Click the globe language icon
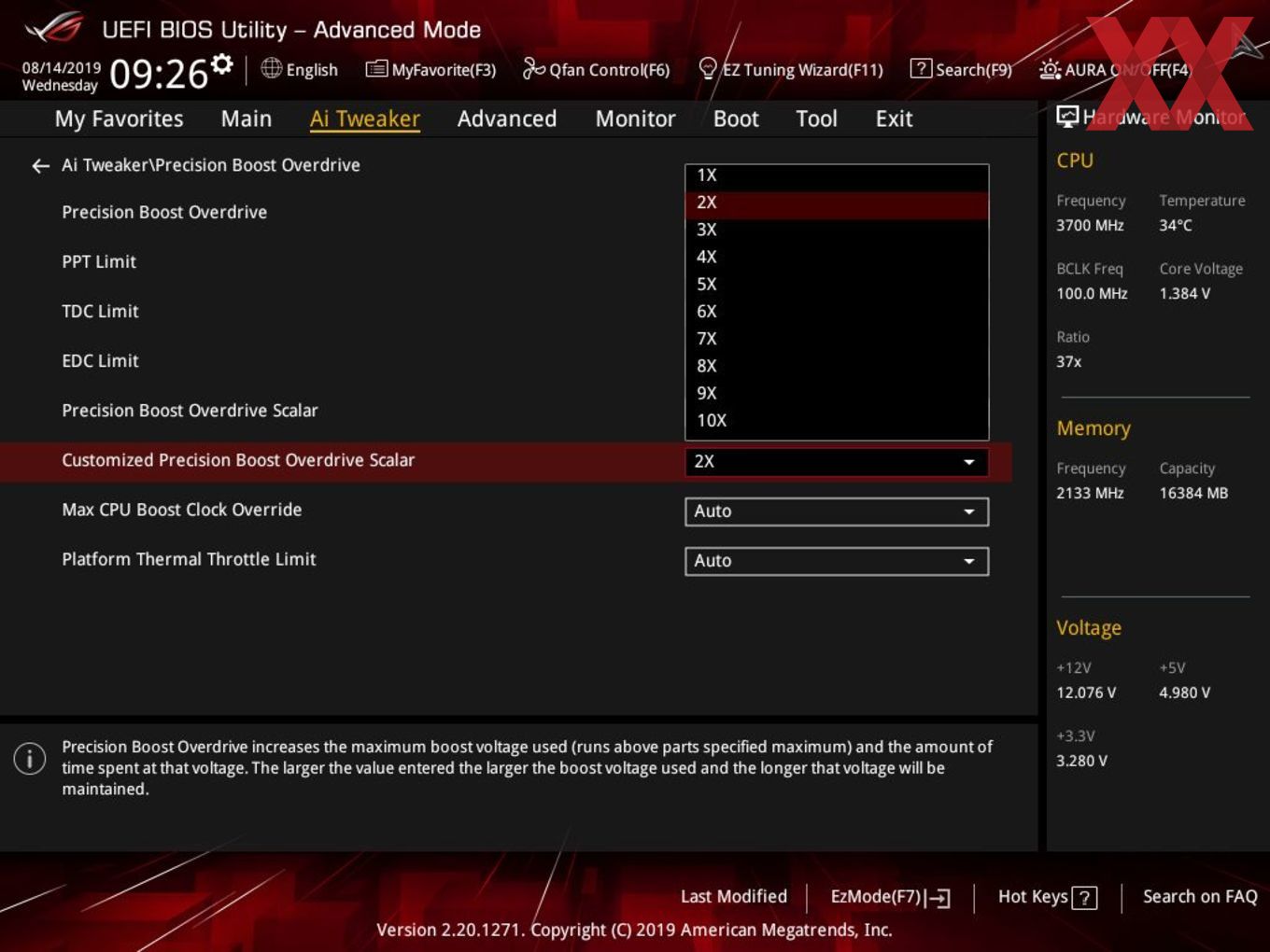 coord(271,68)
